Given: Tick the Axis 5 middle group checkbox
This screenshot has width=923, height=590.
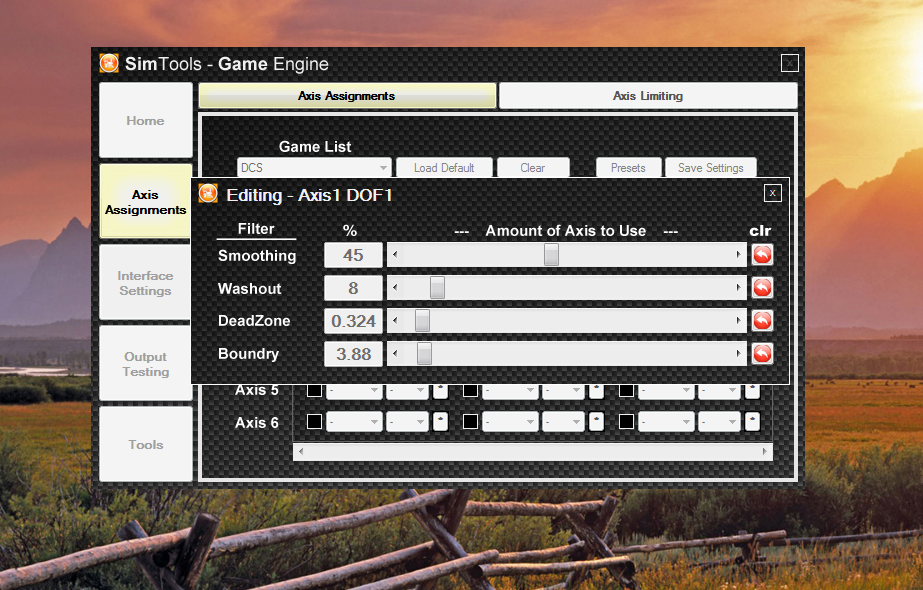Looking at the screenshot, I should pyautogui.click(x=470, y=390).
